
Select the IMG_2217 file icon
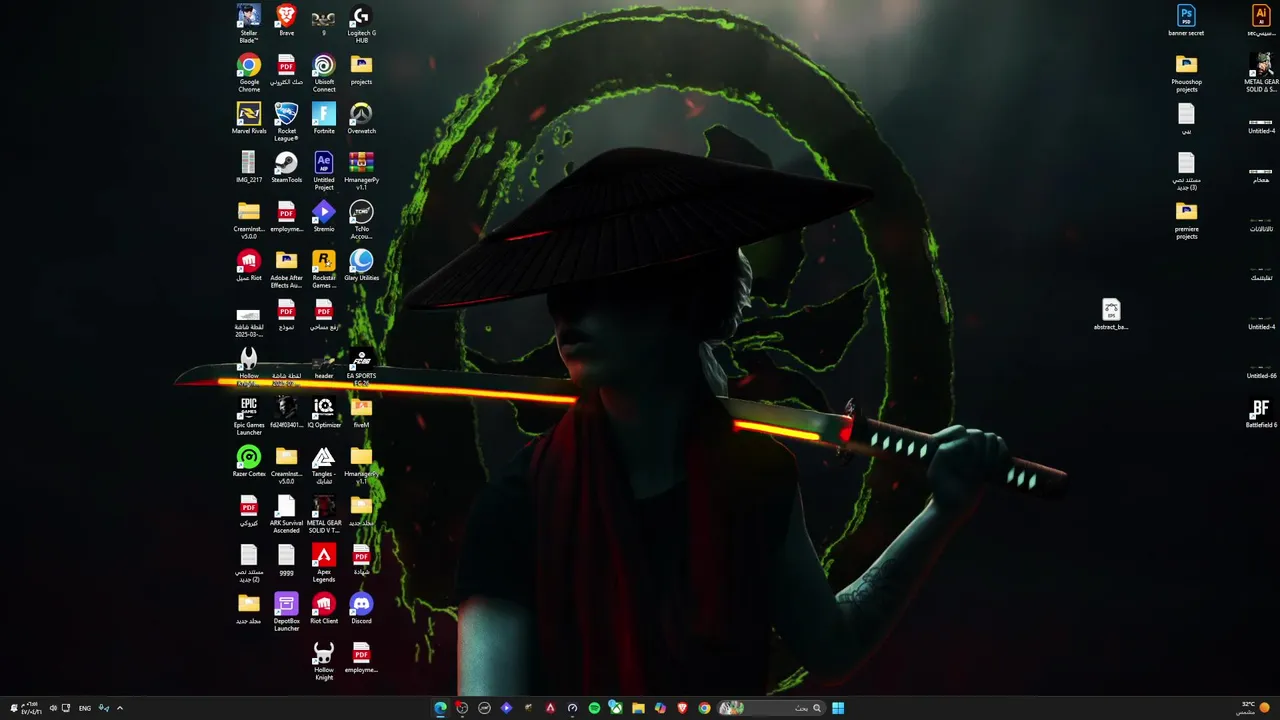249,167
